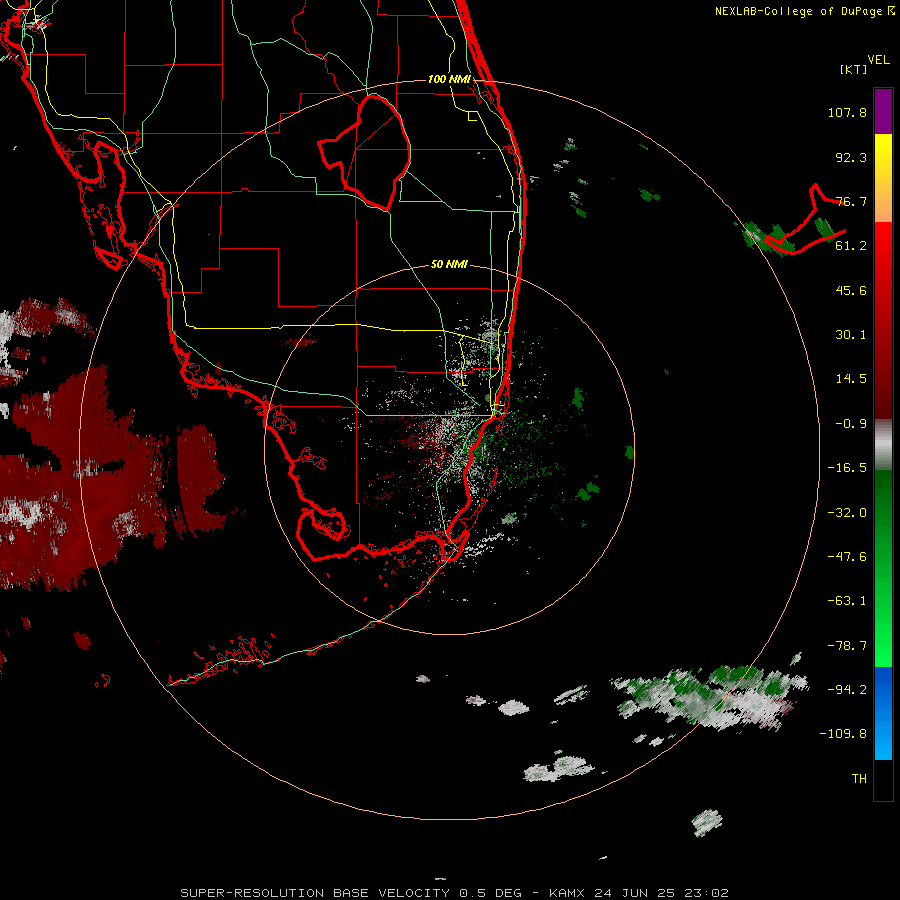This screenshot has width=900, height=900.
Task: Click the 30.1 value on the velocity scale
Action: pyautogui.click(x=851, y=335)
